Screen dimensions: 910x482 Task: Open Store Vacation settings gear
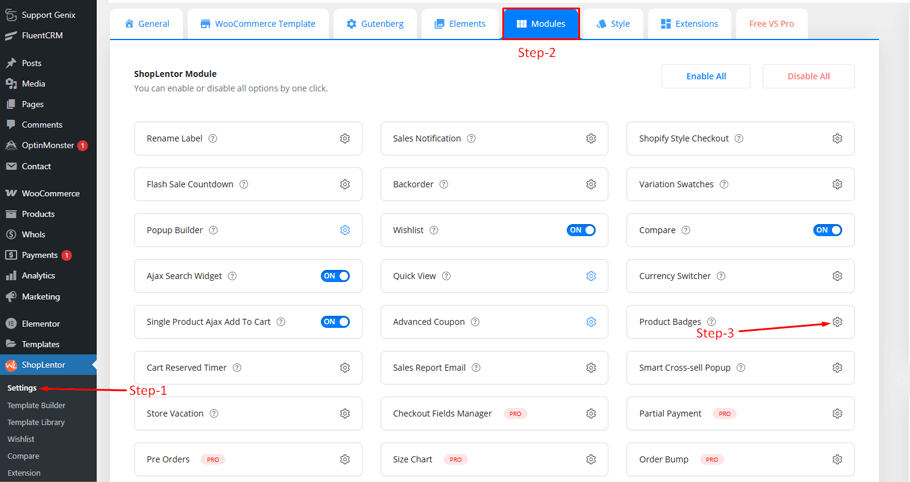(x=345, y=414)
